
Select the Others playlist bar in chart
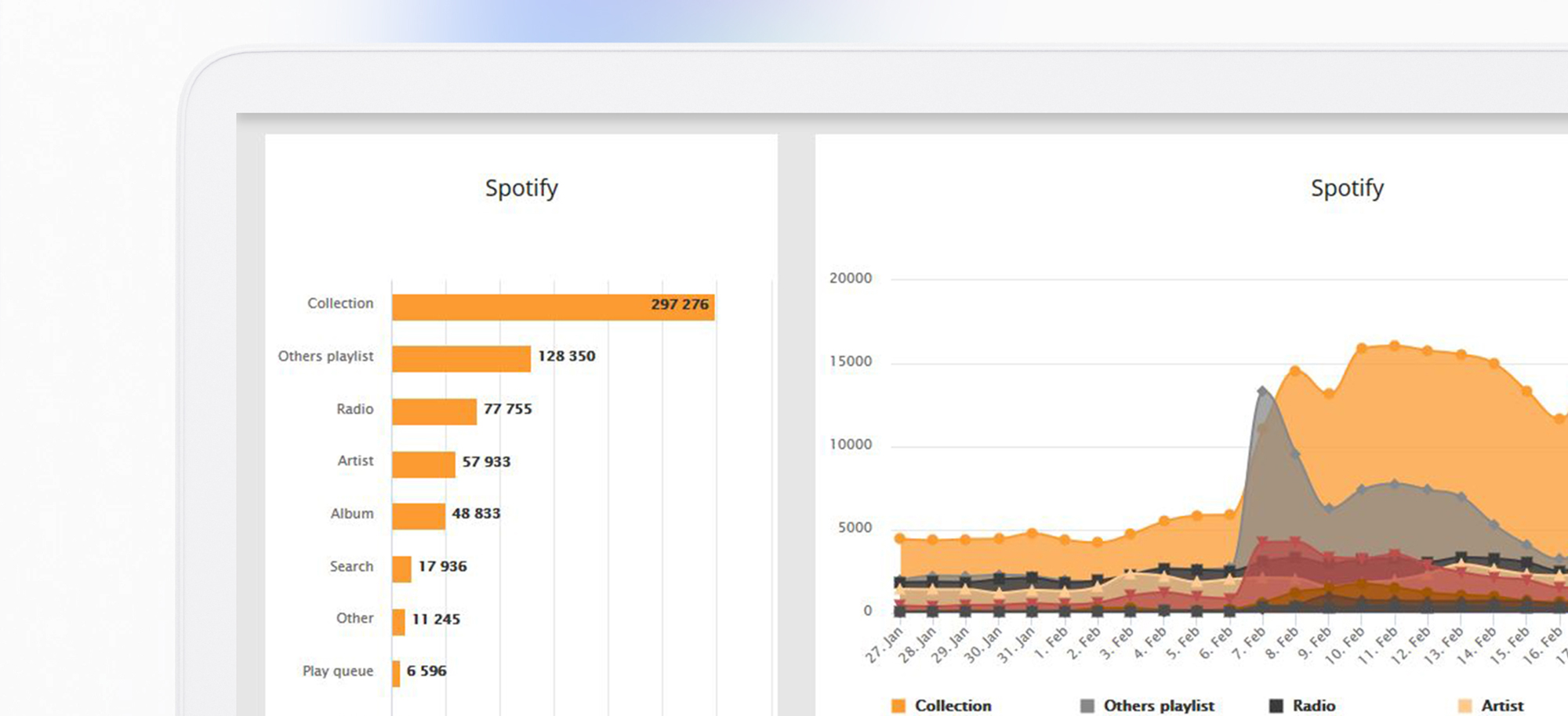coord(461,358)
